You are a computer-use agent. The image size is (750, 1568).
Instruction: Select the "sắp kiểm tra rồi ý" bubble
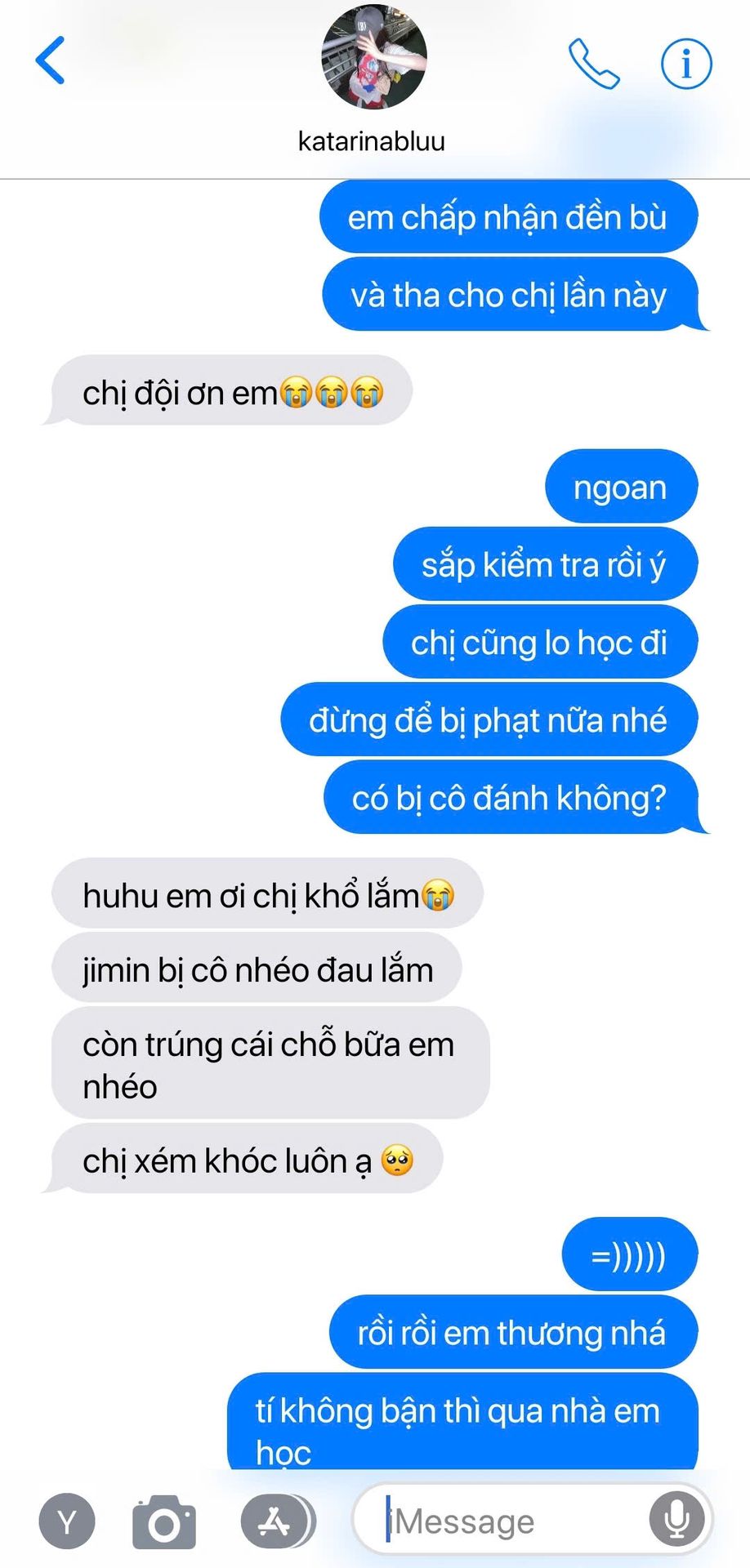(545, 564)
